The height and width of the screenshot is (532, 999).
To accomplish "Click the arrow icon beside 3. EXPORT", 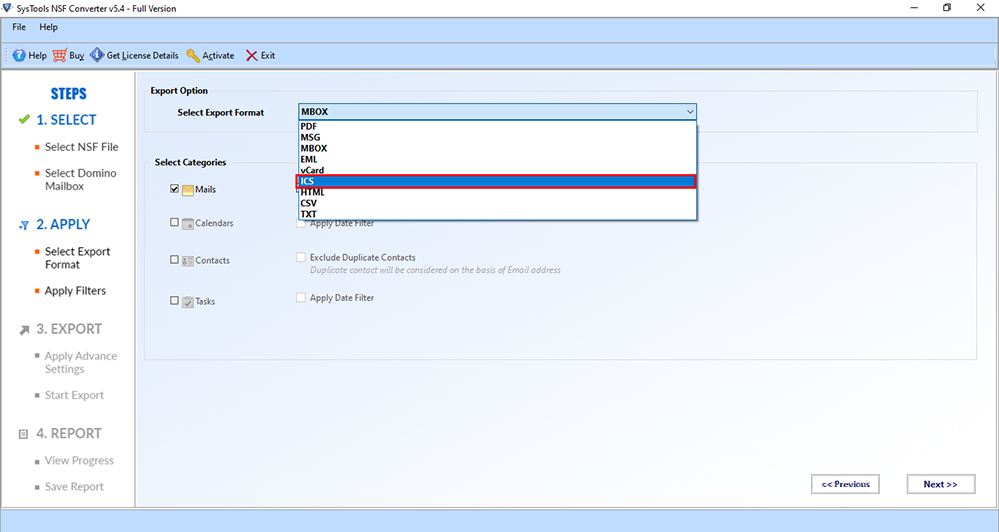I will click(24, 330).
